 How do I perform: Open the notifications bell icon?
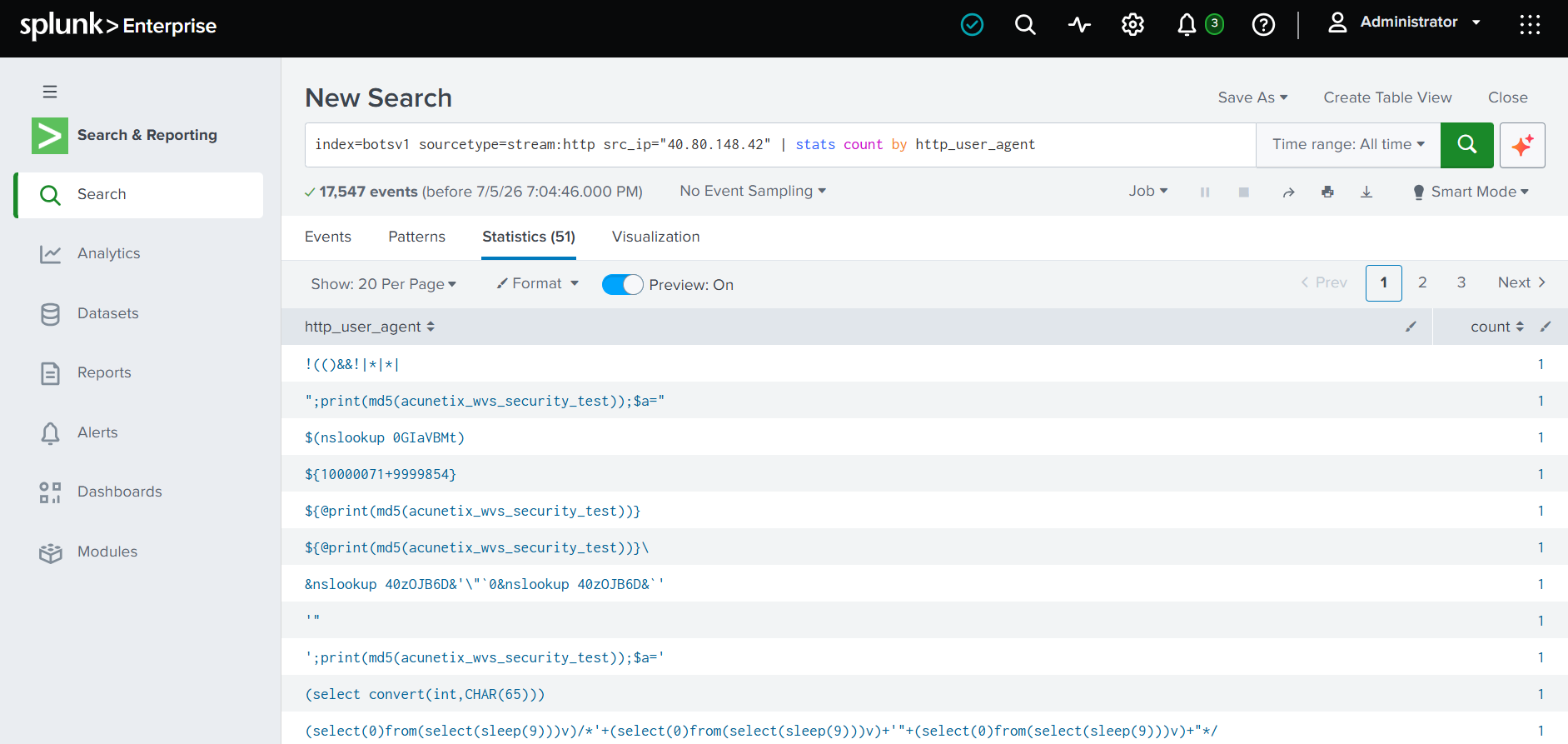[1187, 25]
